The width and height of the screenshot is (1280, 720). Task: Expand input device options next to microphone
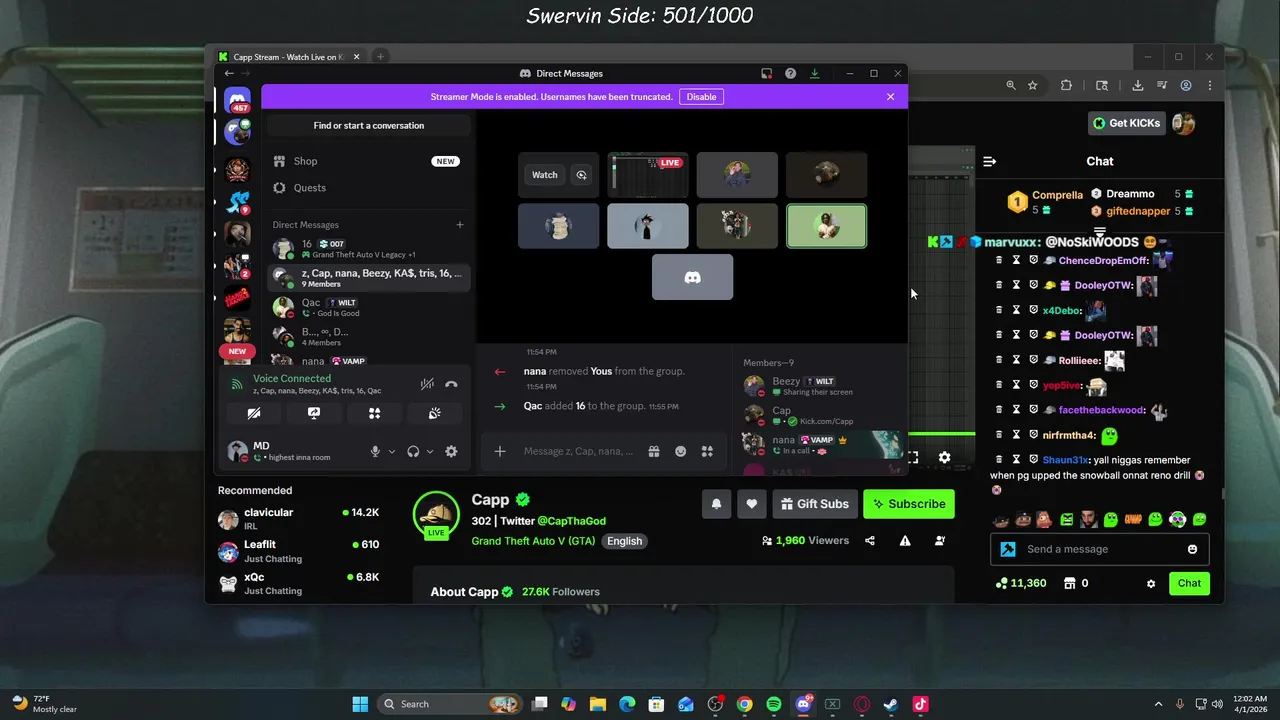pos(391,452)
